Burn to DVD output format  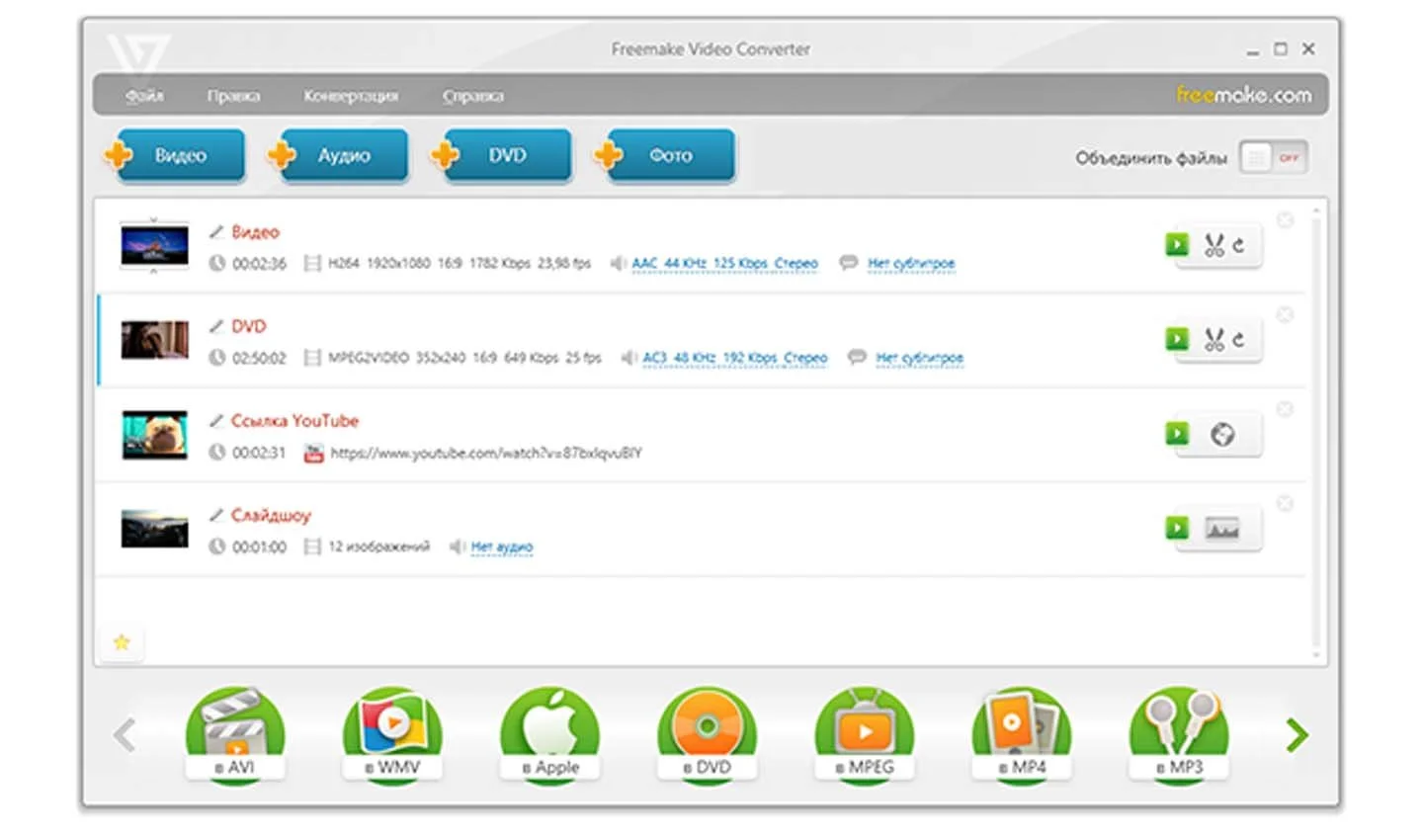click(707, 736)
